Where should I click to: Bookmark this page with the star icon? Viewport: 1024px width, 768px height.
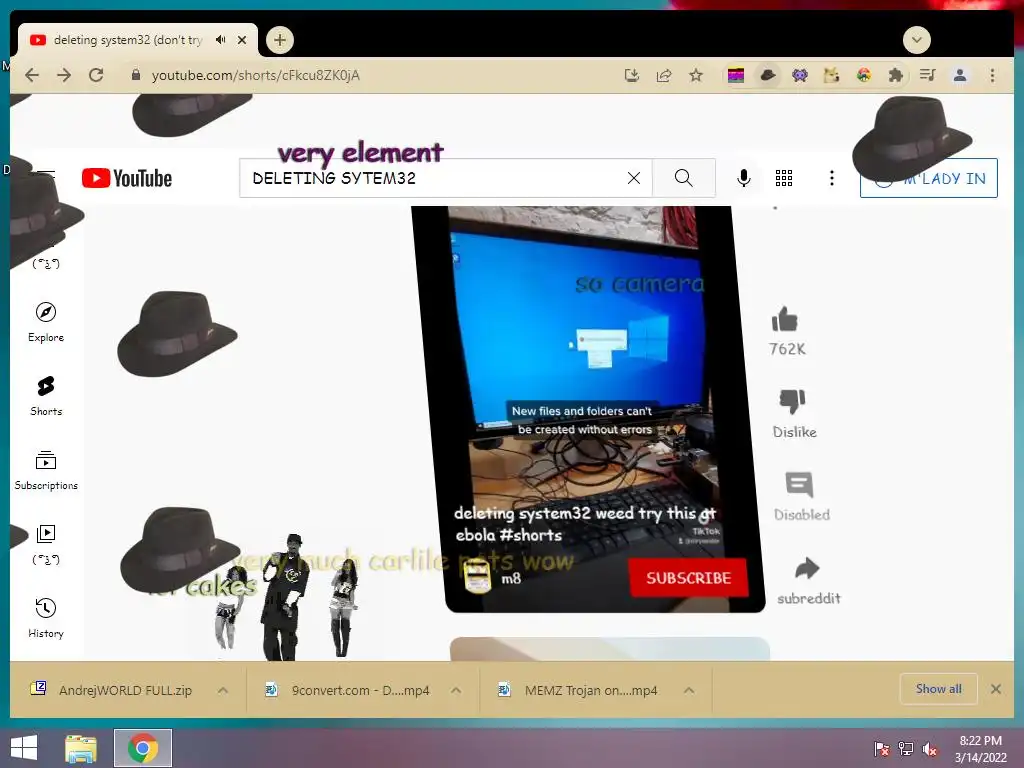pos(696,75)
